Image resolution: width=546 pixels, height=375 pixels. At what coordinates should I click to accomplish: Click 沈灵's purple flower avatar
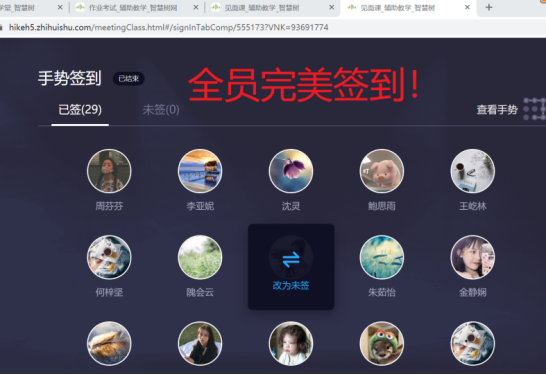291,171
